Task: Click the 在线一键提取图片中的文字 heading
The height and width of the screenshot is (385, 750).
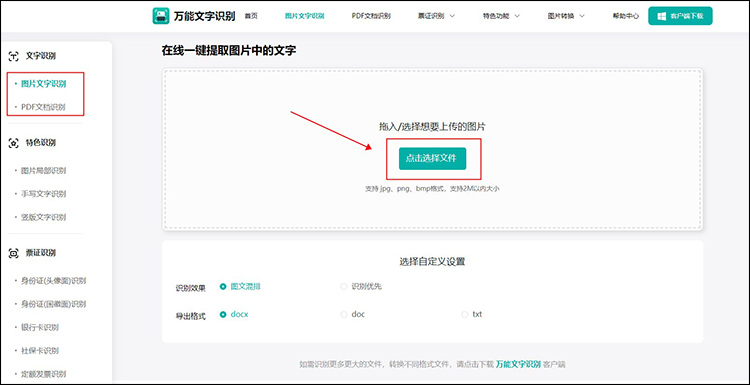Action: 229,50
